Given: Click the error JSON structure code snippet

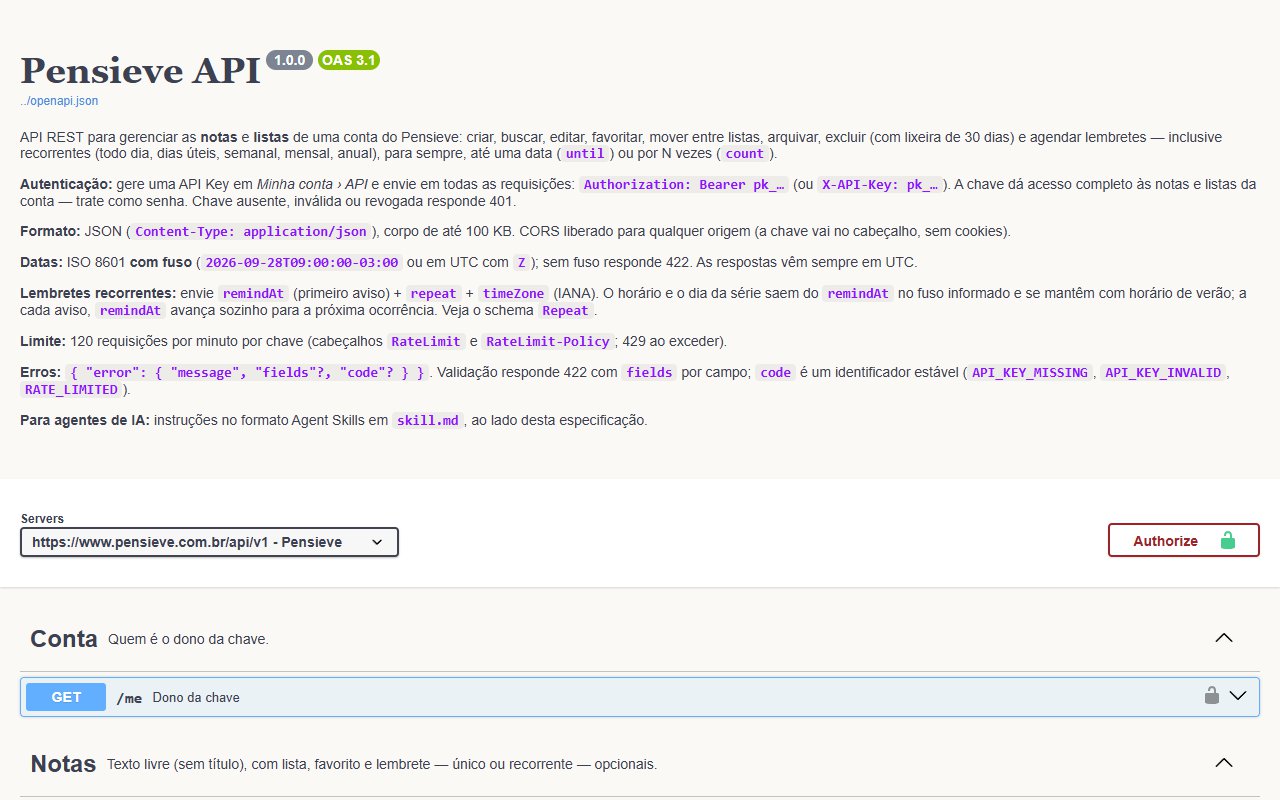Looking at the screenshot, I should coord(247,372).
